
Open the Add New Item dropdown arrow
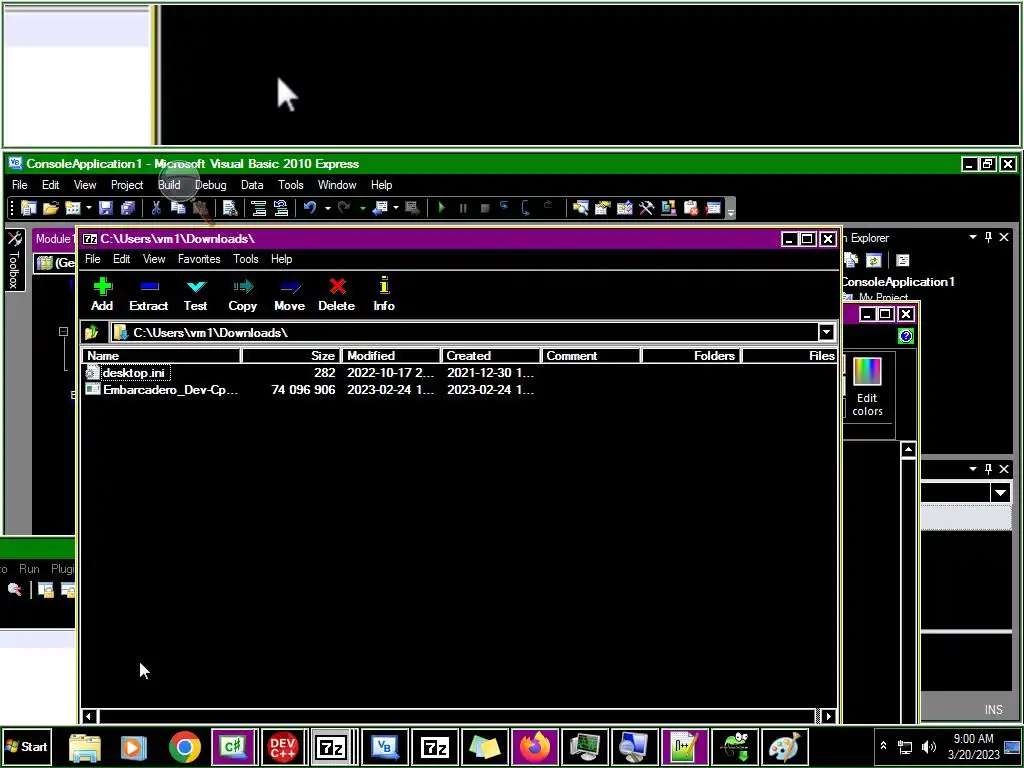click(88, 208)
